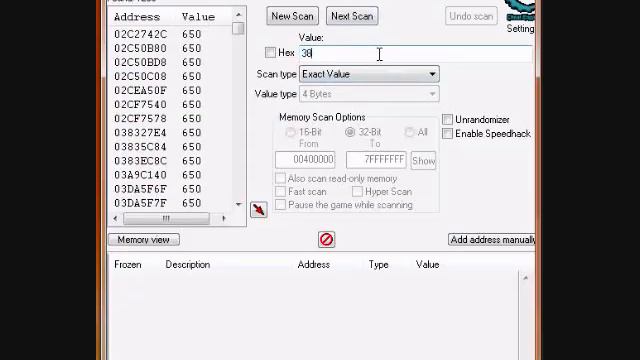The height and width of the screenshot is (360, 640).
Task: Select result address 02CEA50F
Action: (x=141, y=91)
